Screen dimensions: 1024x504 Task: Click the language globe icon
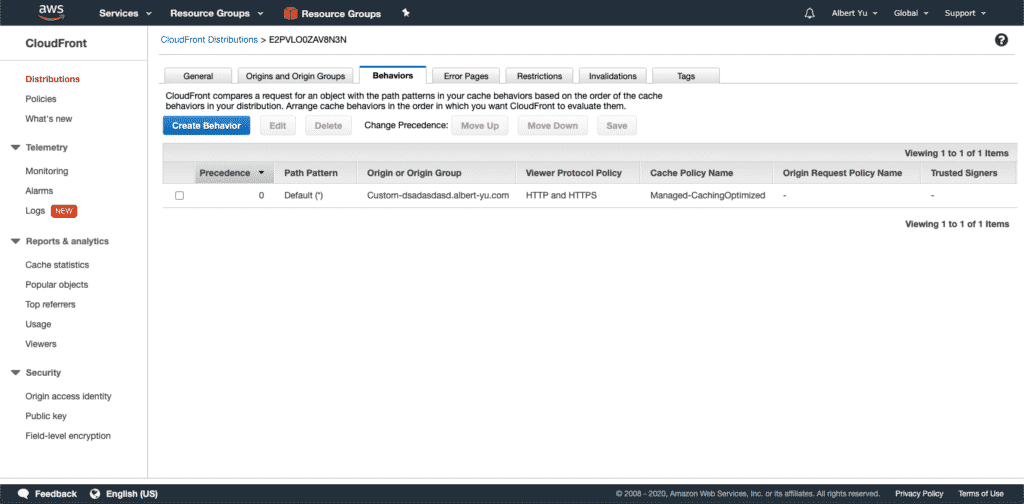click(95, 494)
